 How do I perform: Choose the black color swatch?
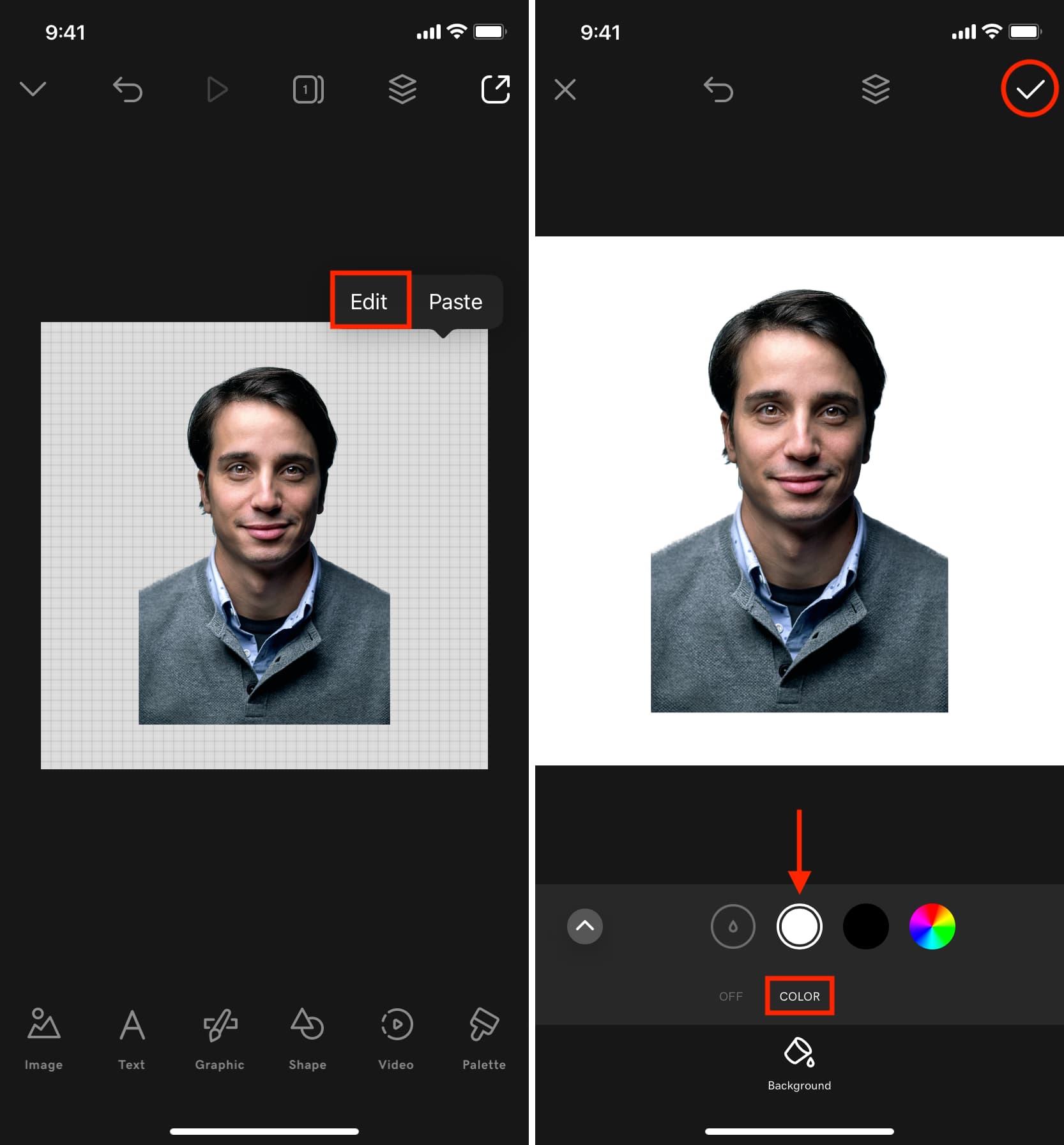(866, 926)
